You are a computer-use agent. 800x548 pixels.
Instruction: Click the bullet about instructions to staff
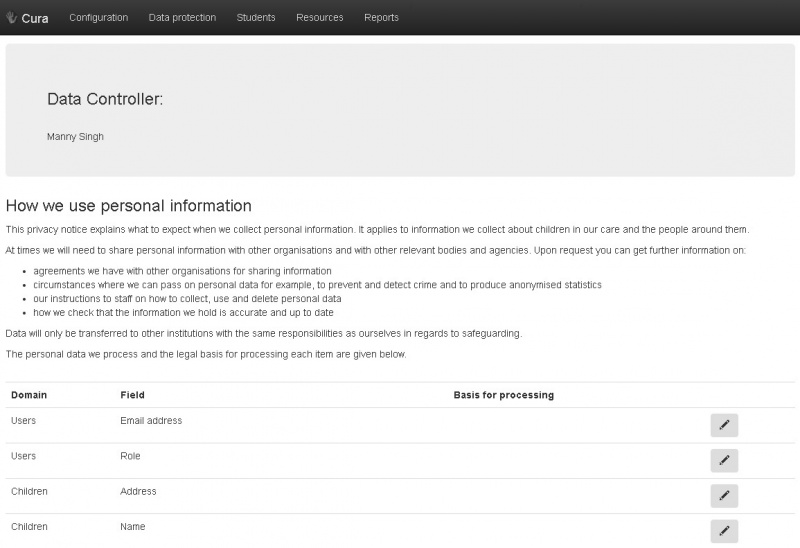(x=187, y=298)
